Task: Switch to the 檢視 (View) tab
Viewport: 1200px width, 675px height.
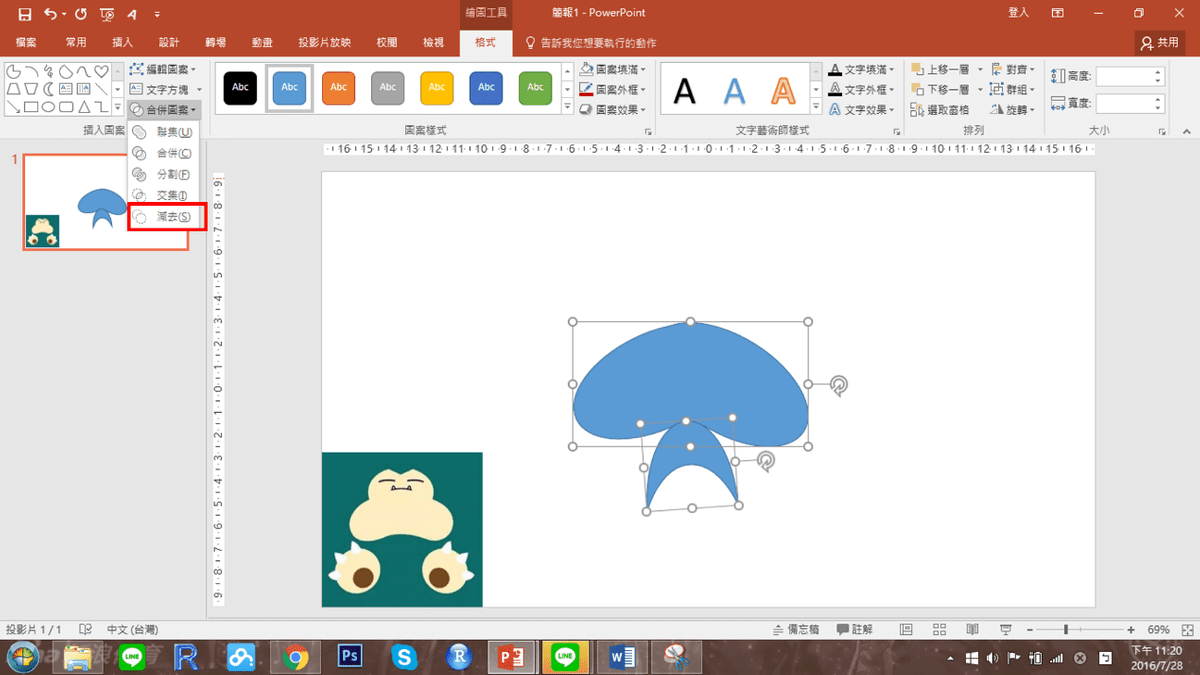Action: 433,43
